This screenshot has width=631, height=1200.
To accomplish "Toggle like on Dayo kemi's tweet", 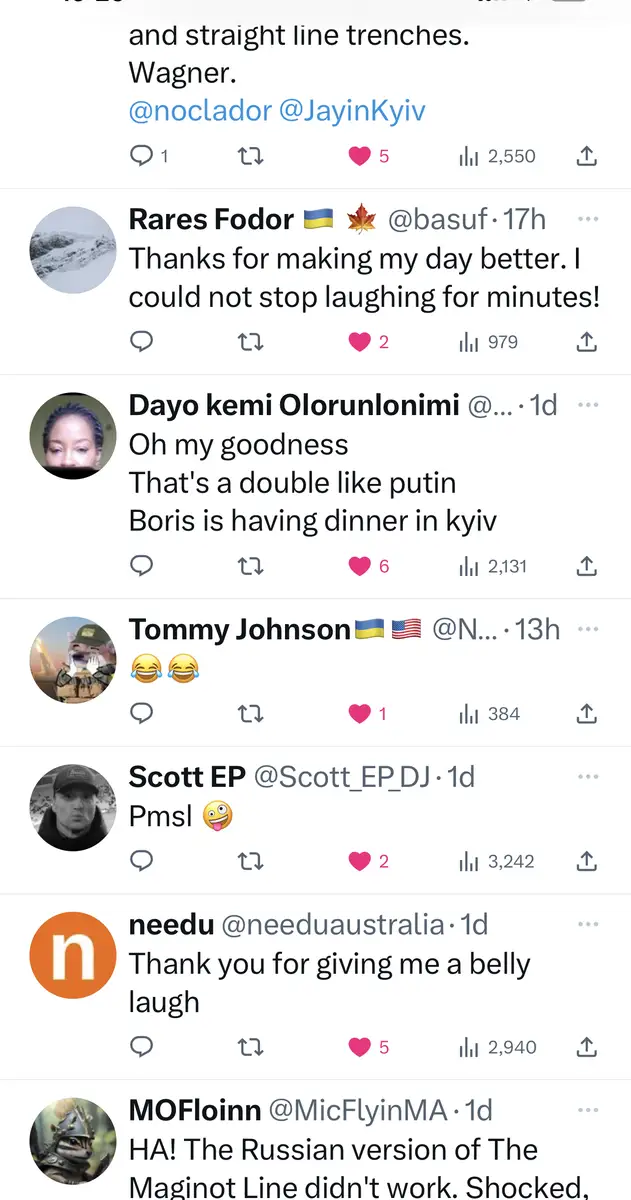I will [360, 566].
